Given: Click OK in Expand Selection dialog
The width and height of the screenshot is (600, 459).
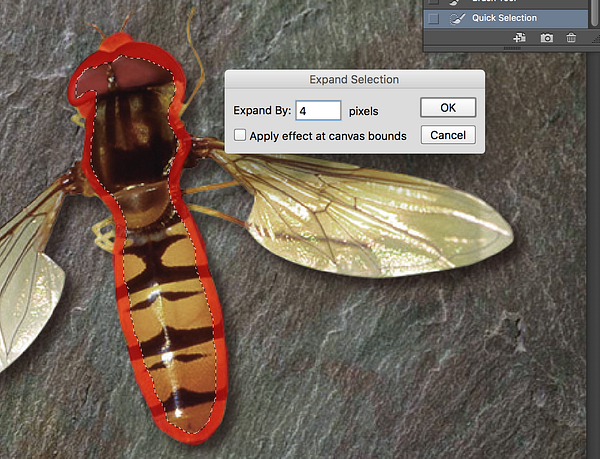Looking at the screenshot, I should (448, 107).
